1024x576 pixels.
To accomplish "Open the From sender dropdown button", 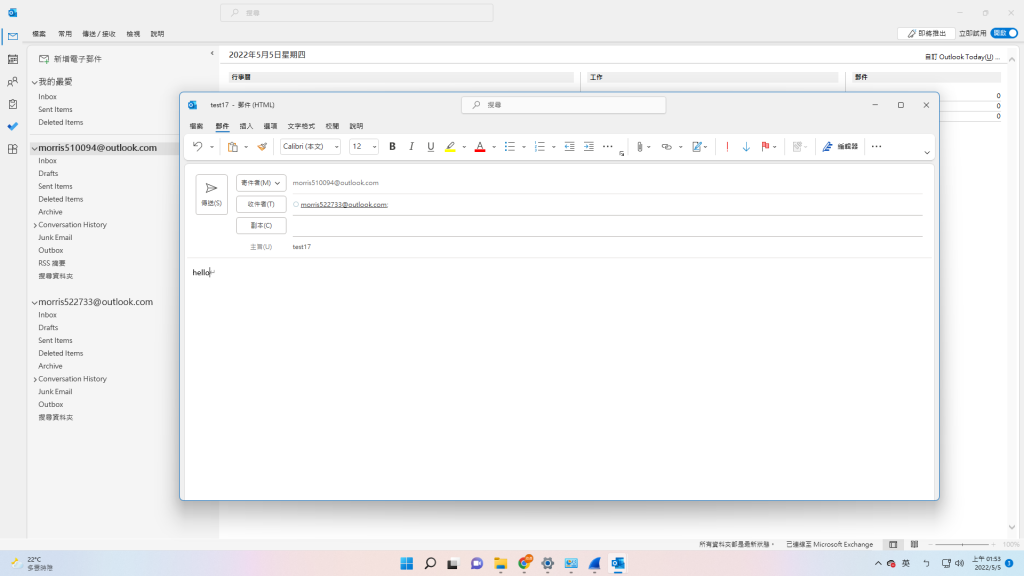I will [261, 183].
